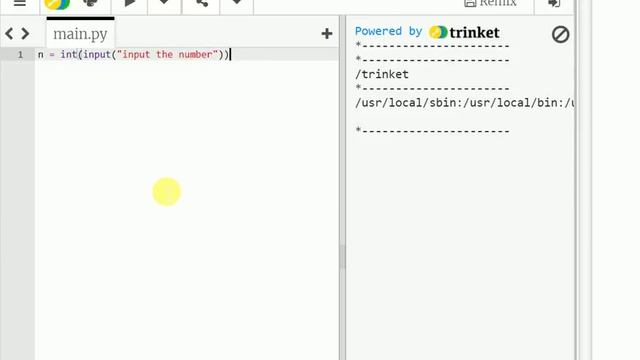Run the code with the play button
640x360 pixels.
coord(130,3)
